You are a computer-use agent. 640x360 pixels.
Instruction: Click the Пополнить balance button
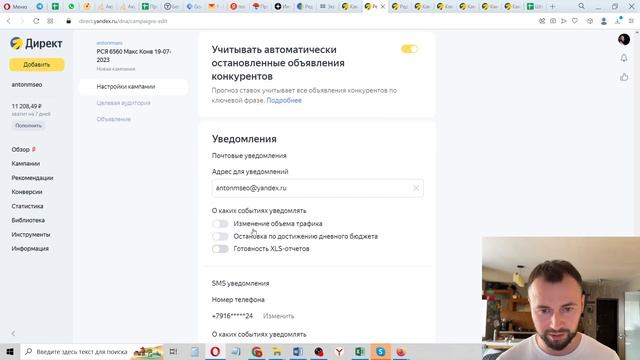[x=28, y=126]
